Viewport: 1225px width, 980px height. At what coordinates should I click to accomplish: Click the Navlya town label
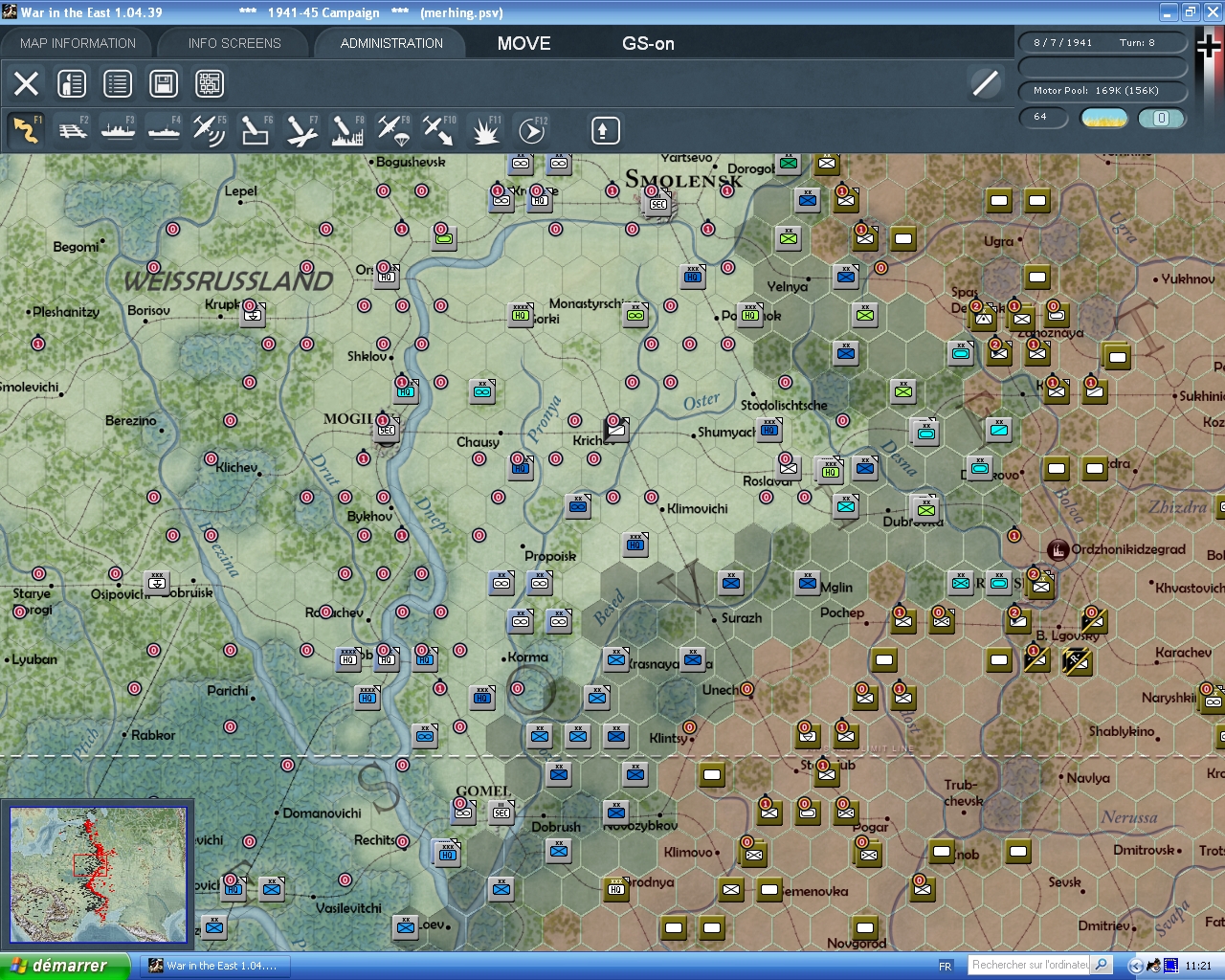(x=1088, y=778)
